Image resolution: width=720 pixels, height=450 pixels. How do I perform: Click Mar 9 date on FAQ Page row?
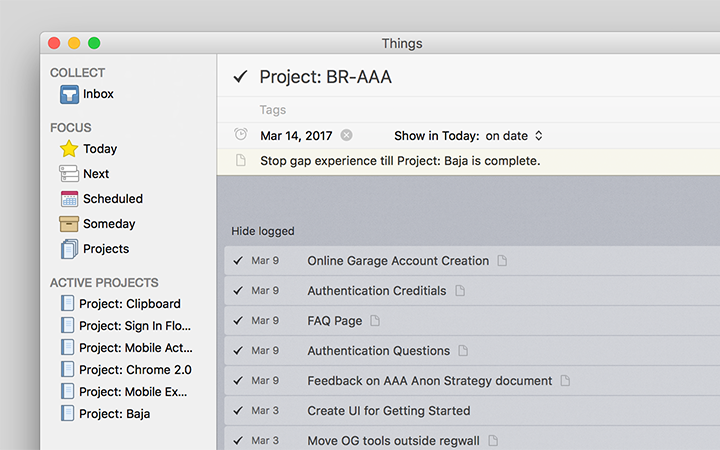coord(265,321)
